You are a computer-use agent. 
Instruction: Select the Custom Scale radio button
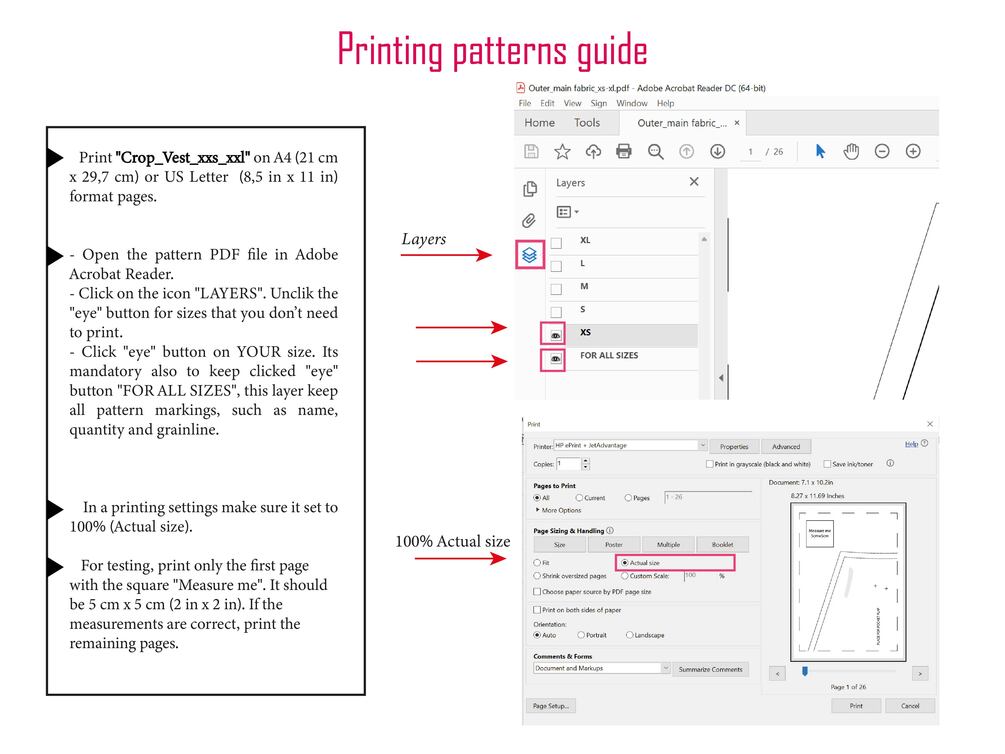coord(624,576)
